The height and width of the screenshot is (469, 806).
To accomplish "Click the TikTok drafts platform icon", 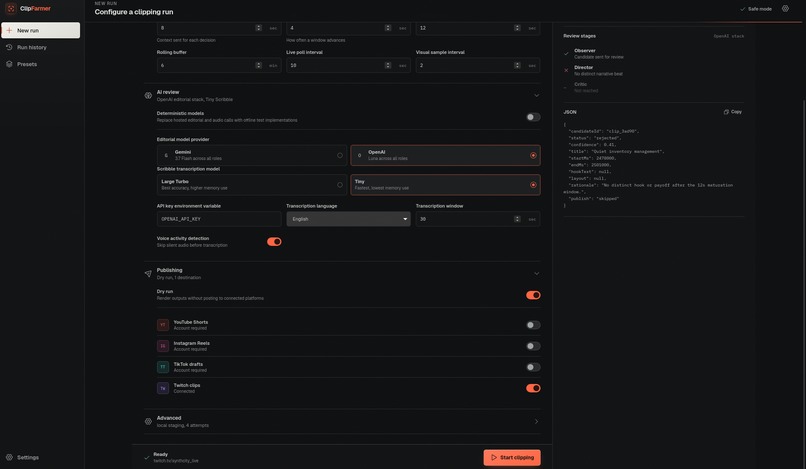I will [163, 367].
